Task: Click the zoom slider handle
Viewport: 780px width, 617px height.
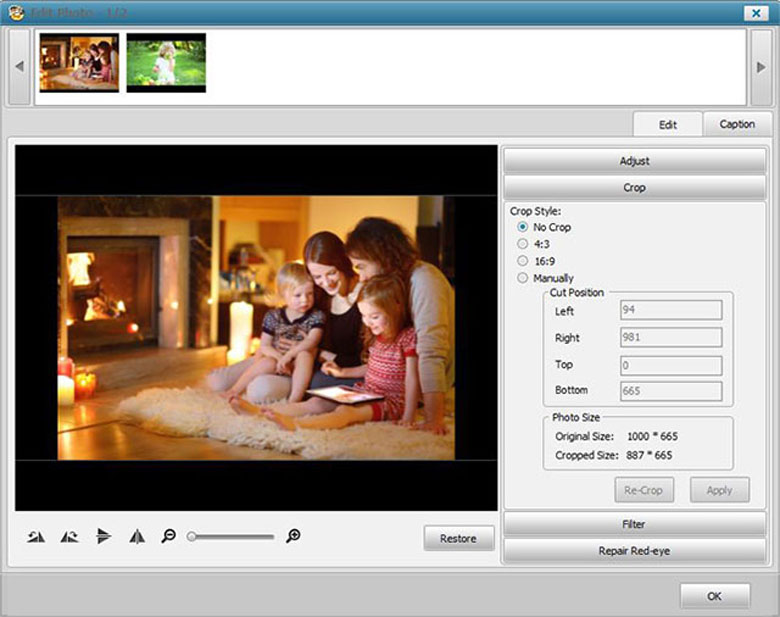Action: (192, 536)
